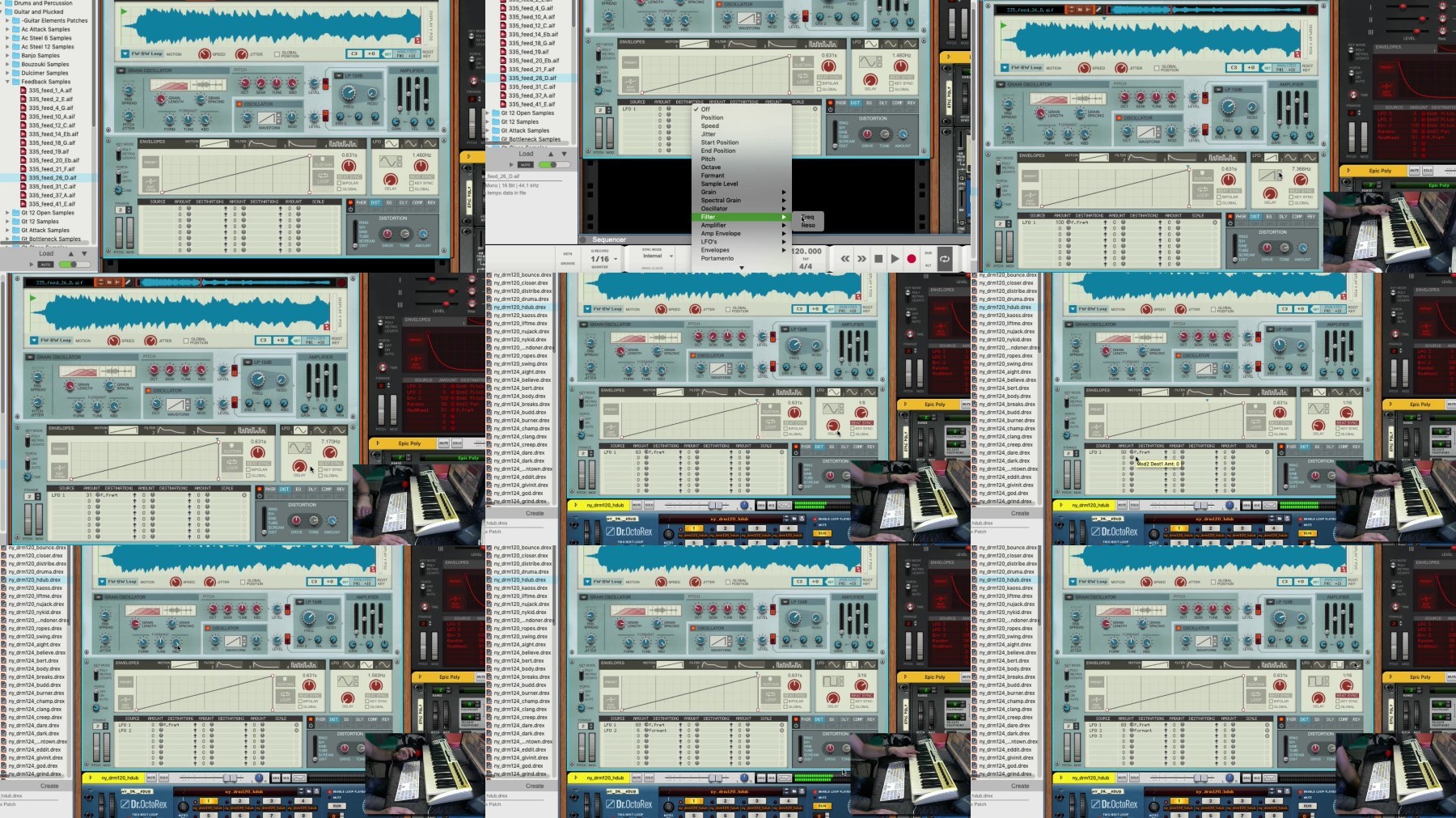Click the Sequencer panel title
Viewport: 1456px width, 818px height.
tap(609, 239)
